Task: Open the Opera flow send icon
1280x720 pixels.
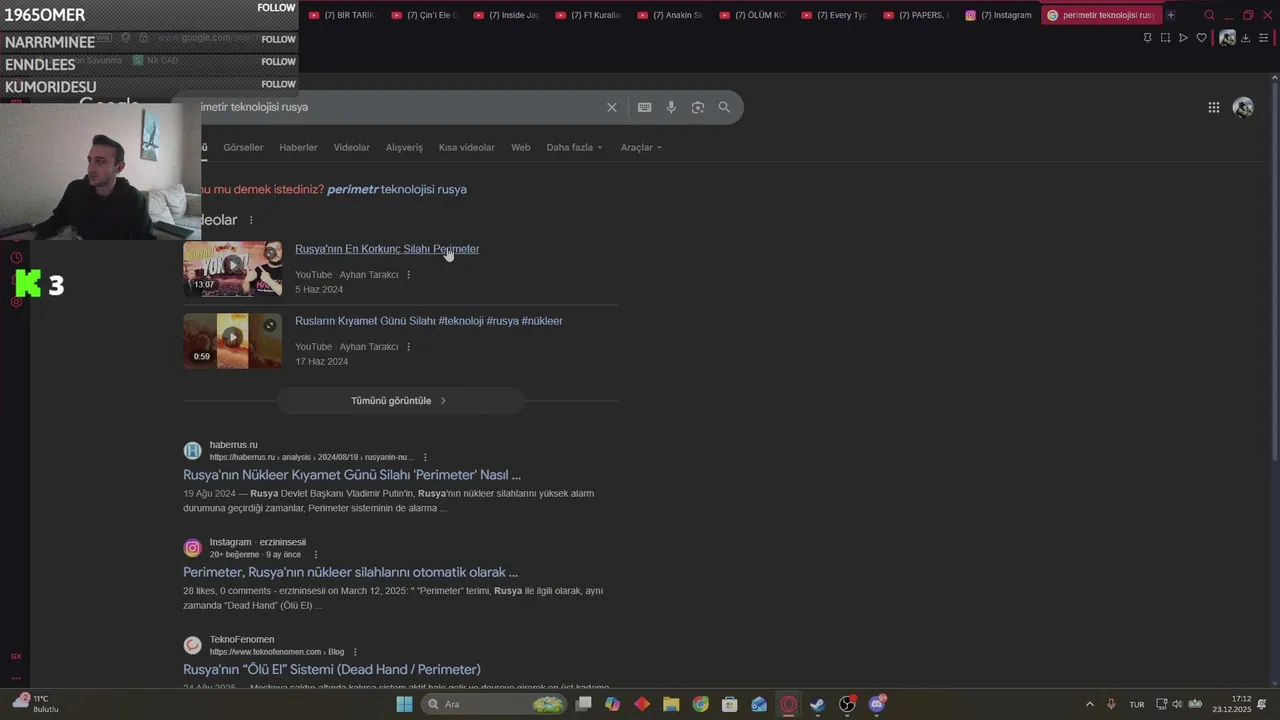Action: [x=1183, y=38]
